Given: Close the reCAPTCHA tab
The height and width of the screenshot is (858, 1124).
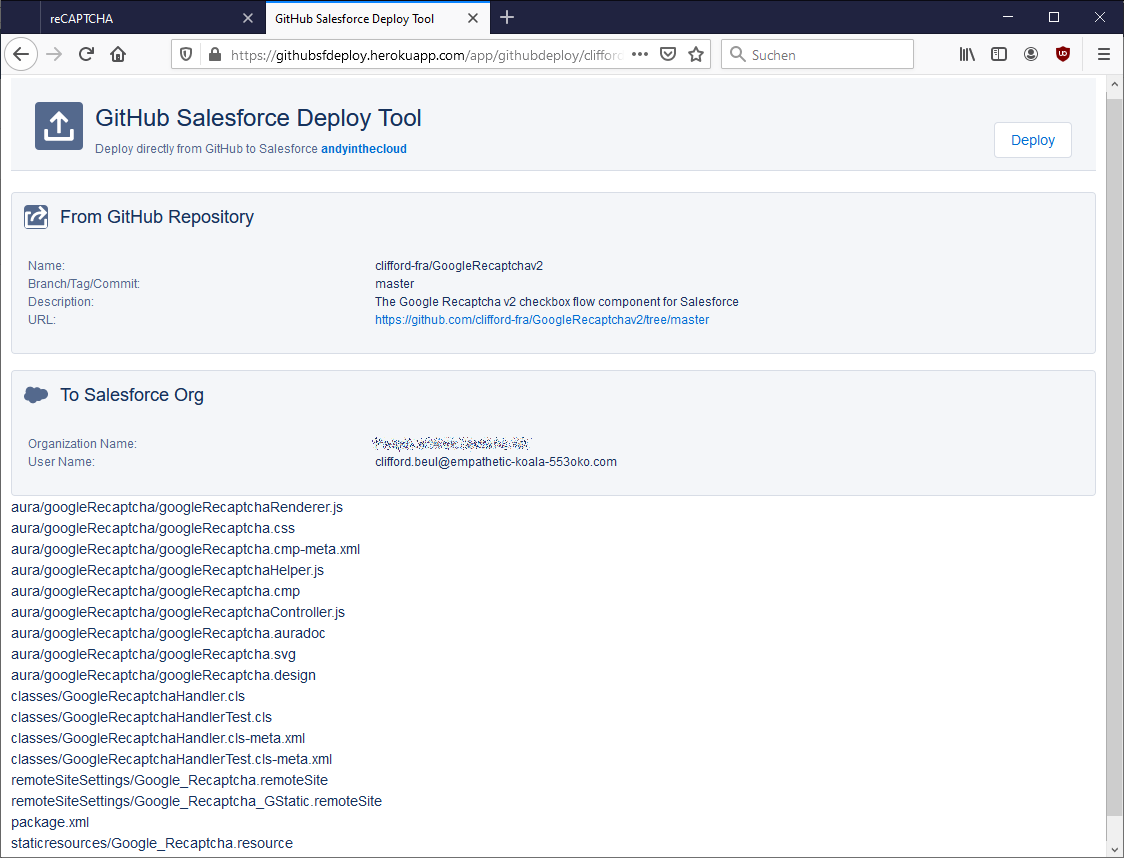Looking at the screenshot, I should (248, 19).
